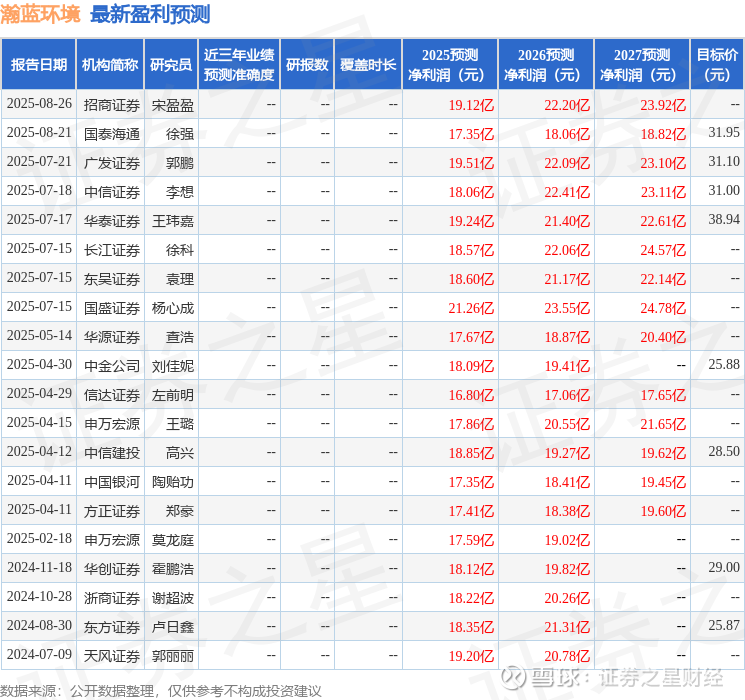This screenshot has height=700, width=745.
Task: Click the 中信建投 institution cell
Action: coord(112,452)
